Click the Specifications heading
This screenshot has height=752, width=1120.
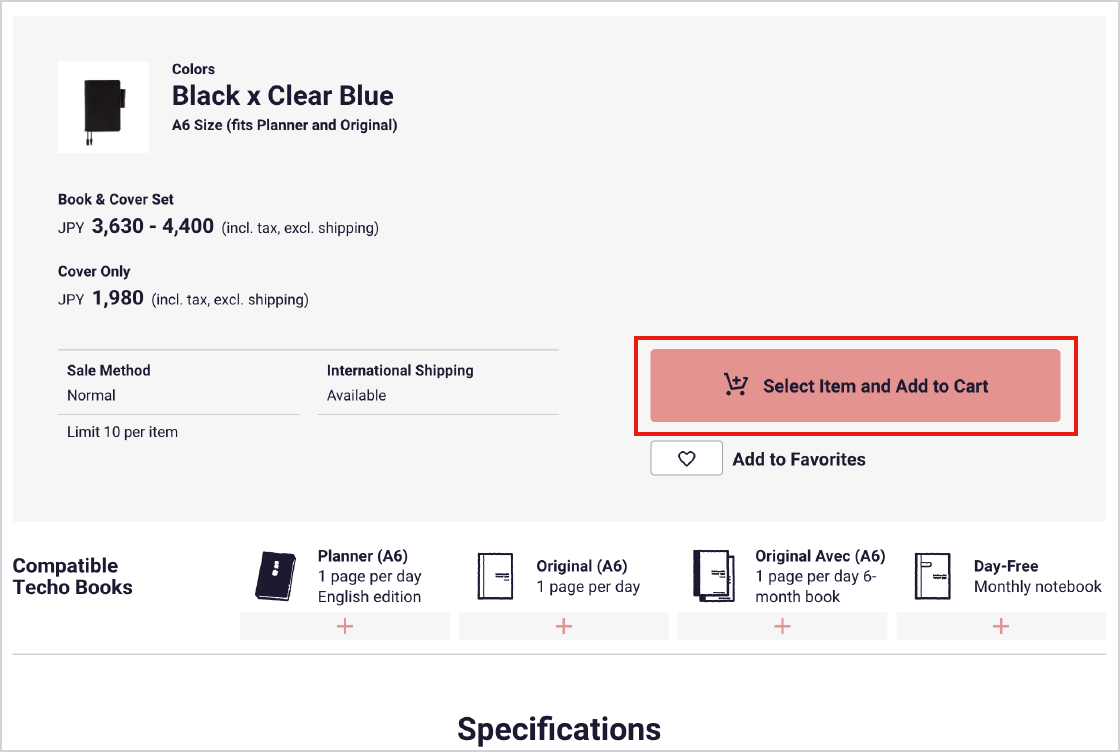pyautogui.click(x=559, y=729)
